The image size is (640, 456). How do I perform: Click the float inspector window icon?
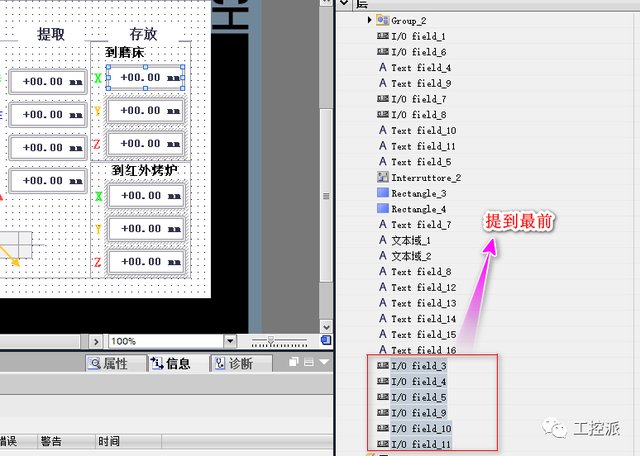pyautogui.click(x=295, y=363)
